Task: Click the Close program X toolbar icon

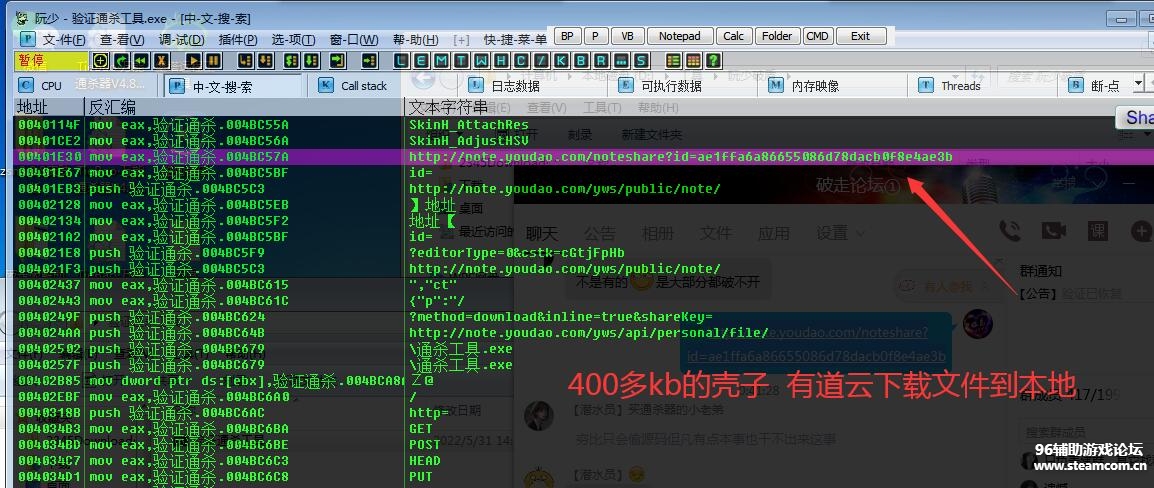Action: coord(161,61)
